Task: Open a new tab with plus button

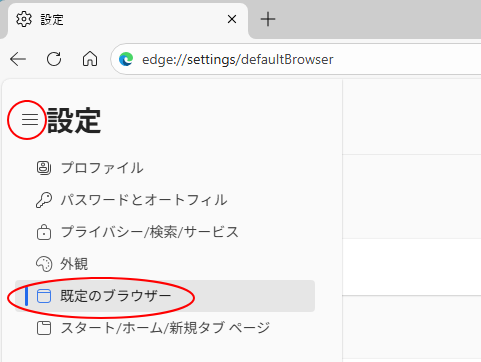Action: (x=268, y=19)
